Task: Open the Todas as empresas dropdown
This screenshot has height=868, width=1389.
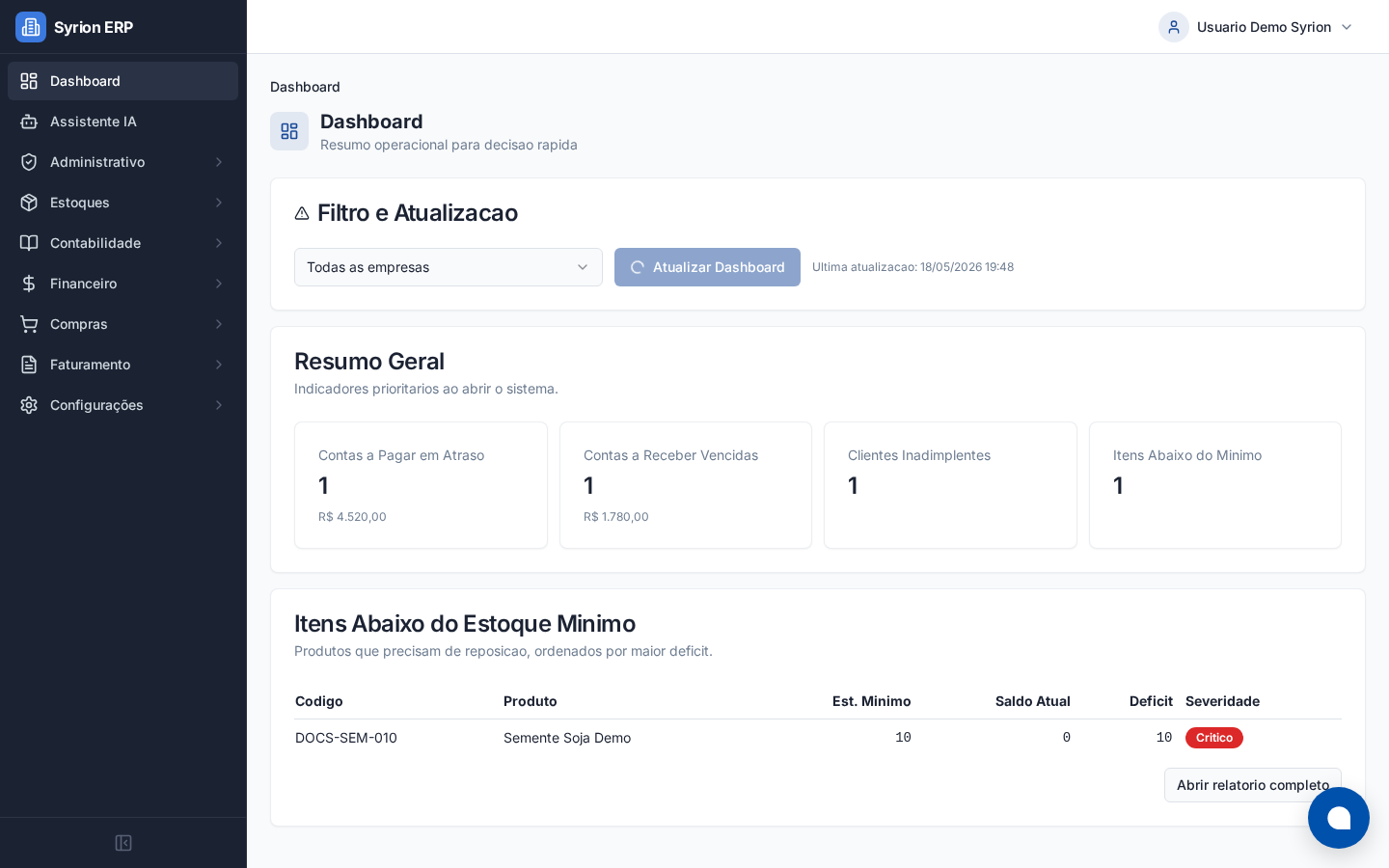Action: tap(449, 267)
